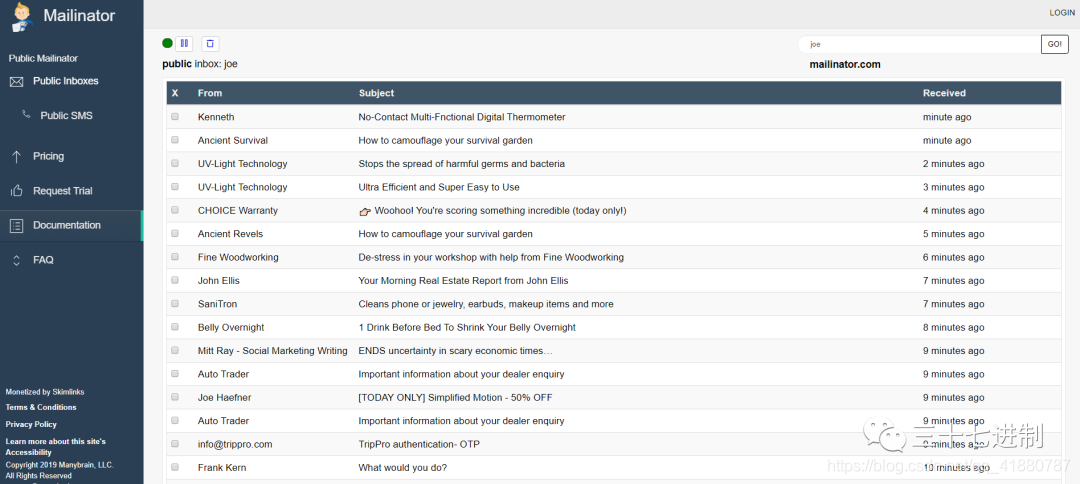Open '1 Drink Before Bed' email
Screen dimensions: 1080x484
click(467, 327)
